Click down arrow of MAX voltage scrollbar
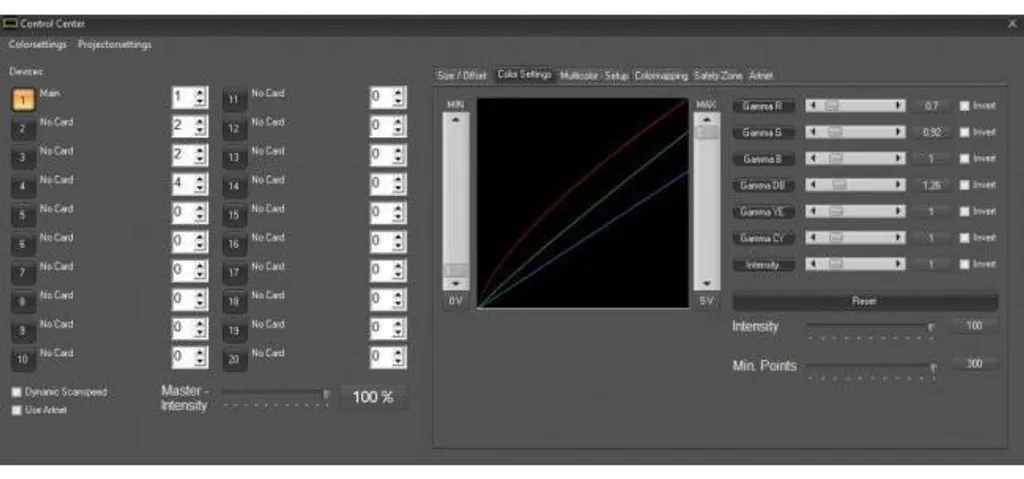 [x=707, y=284]
